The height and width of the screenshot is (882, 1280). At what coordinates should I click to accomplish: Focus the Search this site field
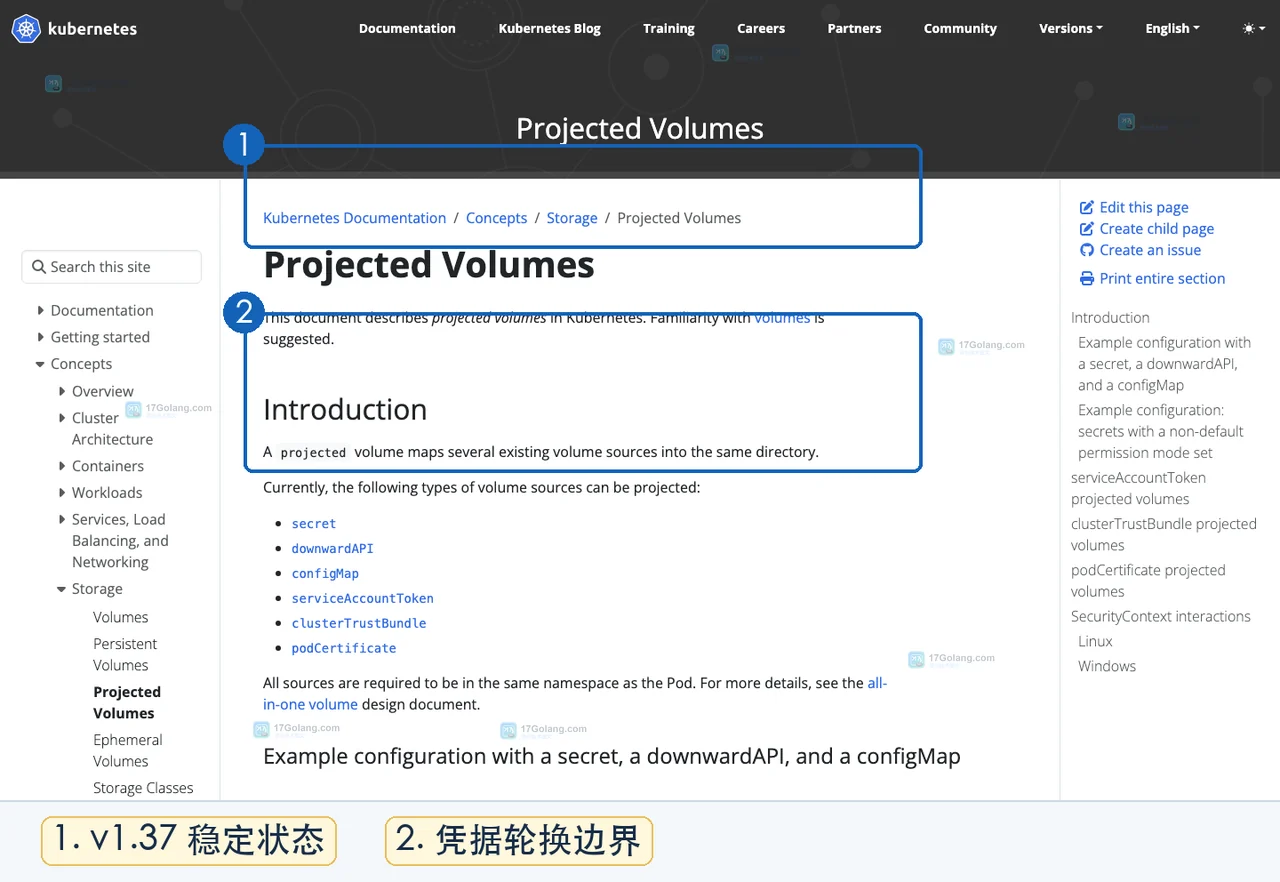coord(111,267)
